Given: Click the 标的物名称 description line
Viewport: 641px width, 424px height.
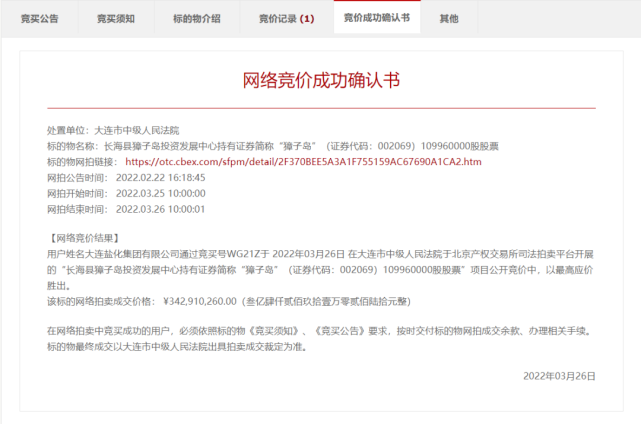Looking at the screenshot, I should [273, 146].
